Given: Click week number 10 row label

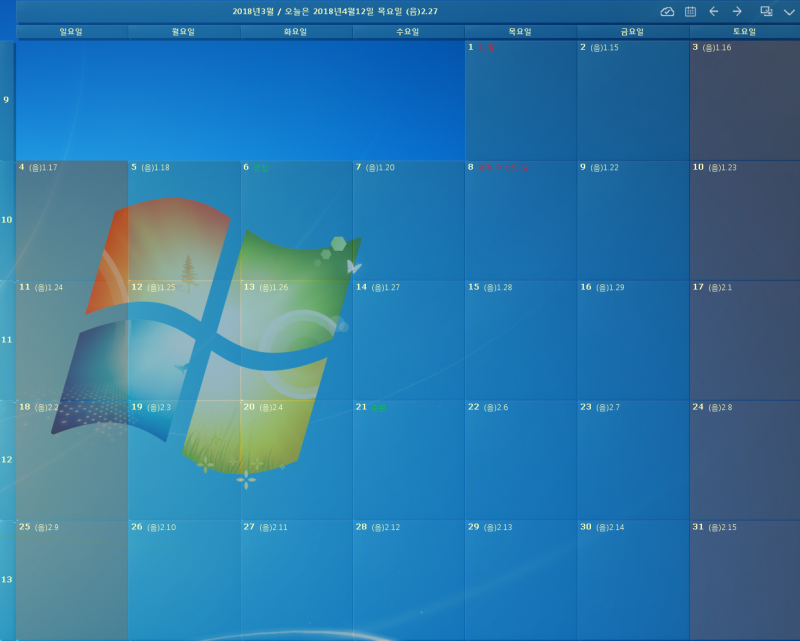Looking at the screenshot, I should pos(7,220).
